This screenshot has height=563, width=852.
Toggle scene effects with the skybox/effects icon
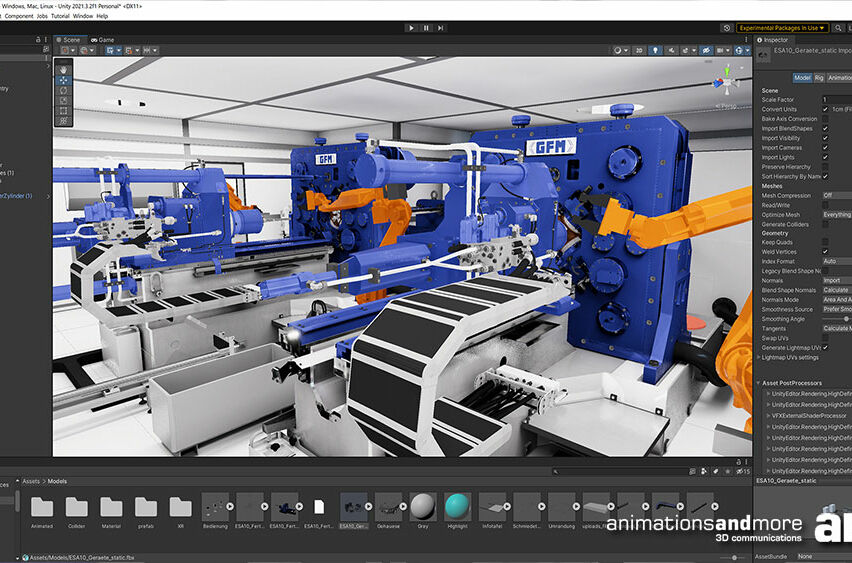685,50
